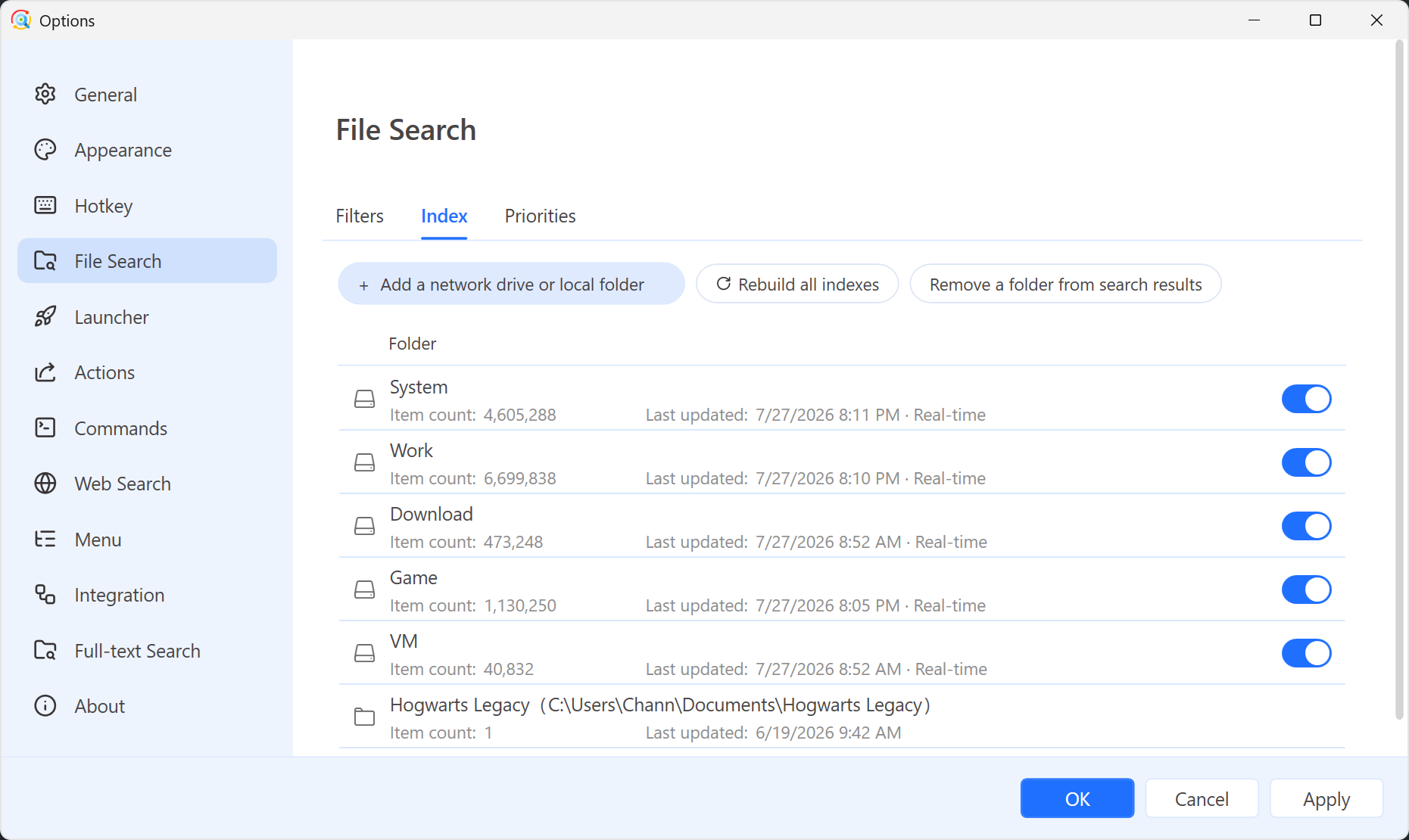Screen dimensions: 1409x840
Task: Click the Commands terminal icon
Action: point(45,428)
